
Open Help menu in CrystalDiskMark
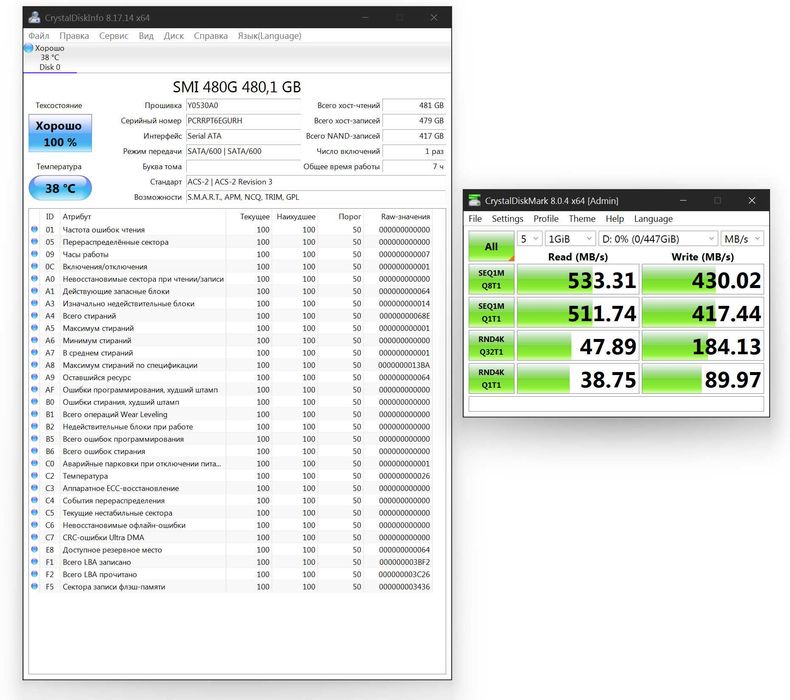pos(615,219)
